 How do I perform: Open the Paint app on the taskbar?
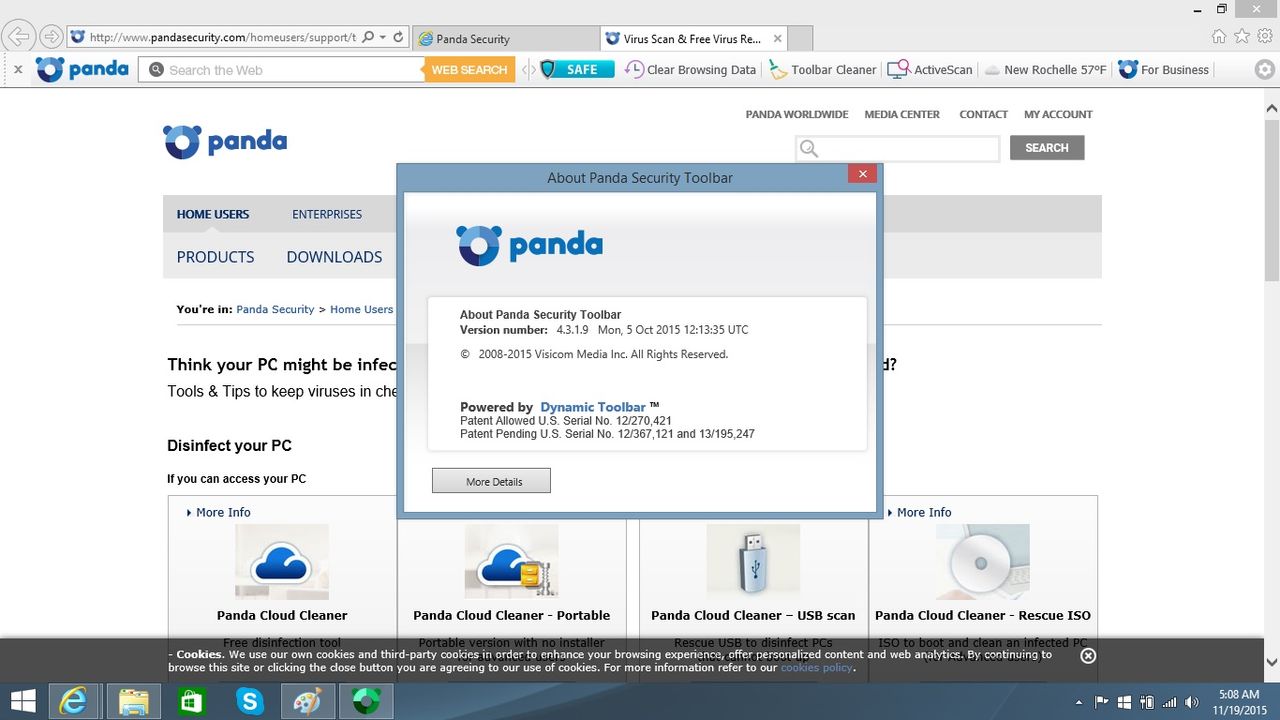coord(307,701)
